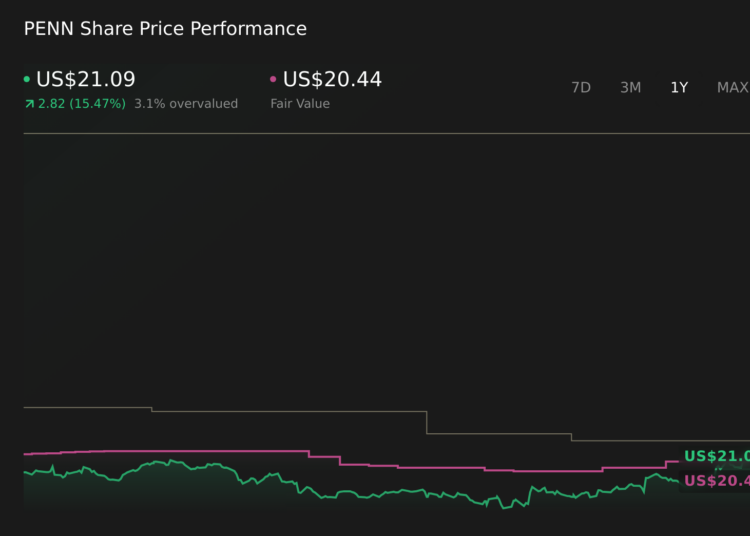This screenshot has height=536, width=750.
Task: Click the green share price legend dot
Action: point(27,79)
